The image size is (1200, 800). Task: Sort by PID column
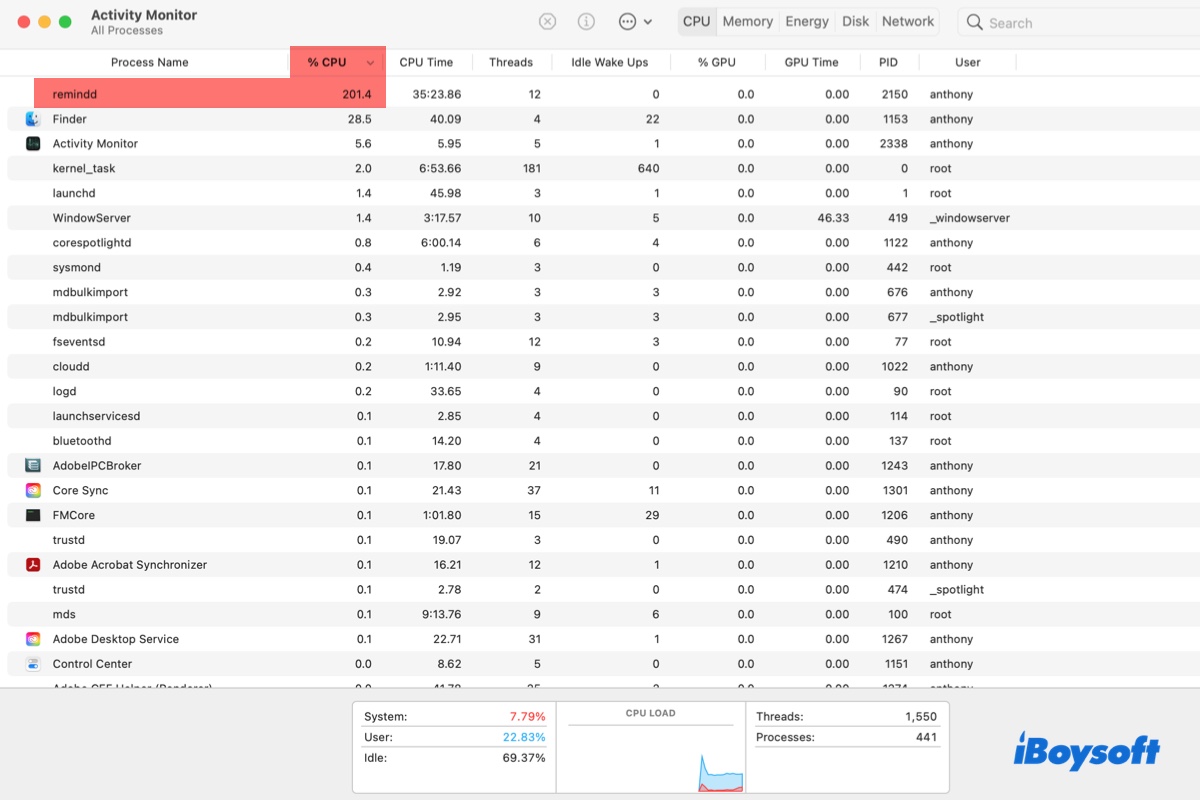tap(888, 62)
